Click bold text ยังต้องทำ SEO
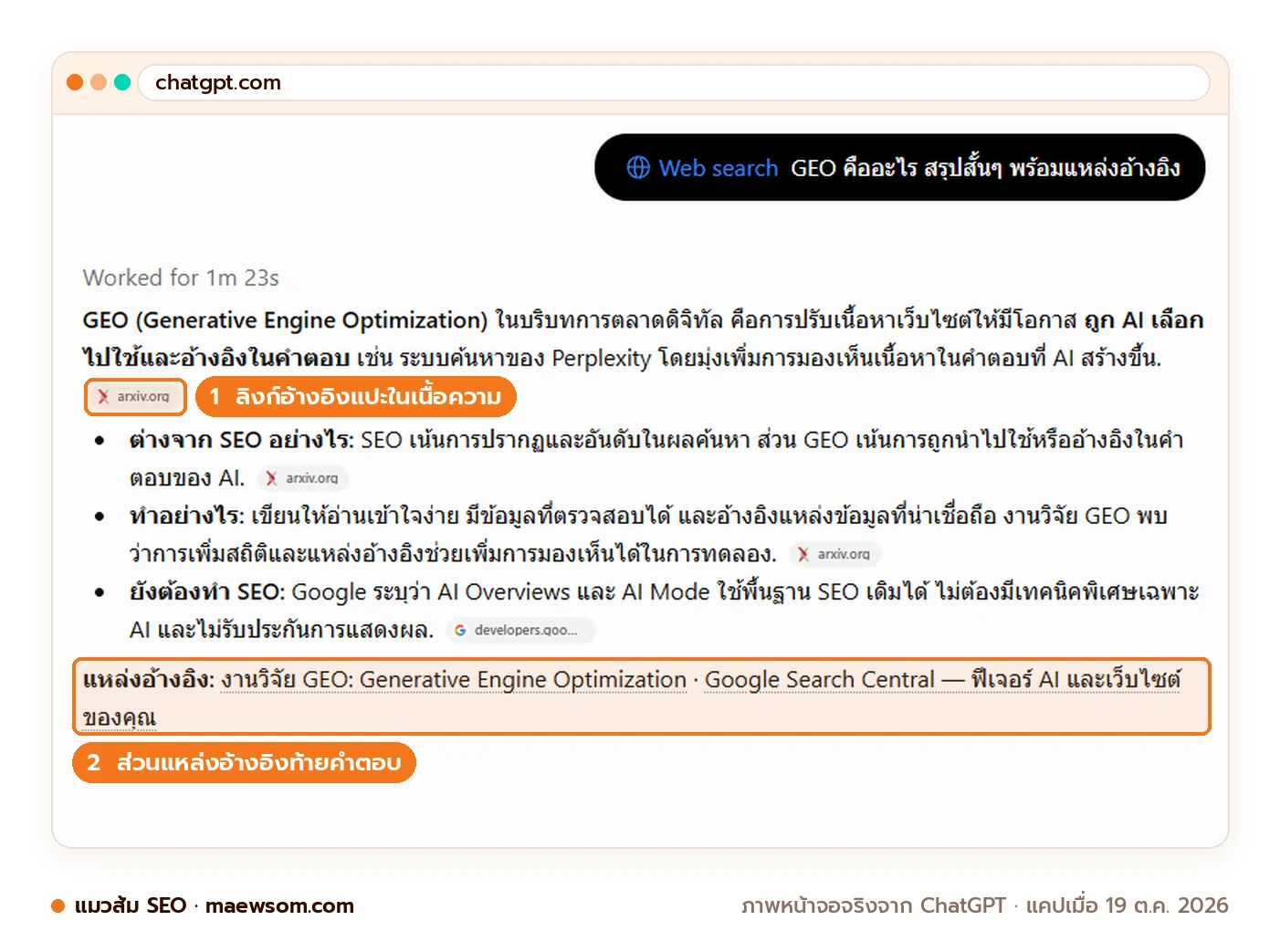Image resolution: width=1280 pixels, height=952 pixels. [x=206, y=591]
